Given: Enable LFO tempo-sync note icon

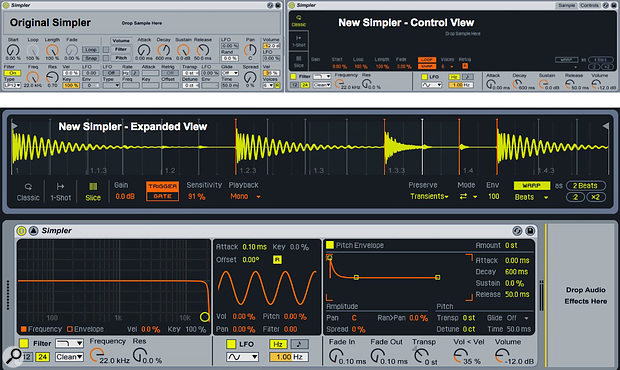Looking at the screenshot, I should [x=299, y=344].
